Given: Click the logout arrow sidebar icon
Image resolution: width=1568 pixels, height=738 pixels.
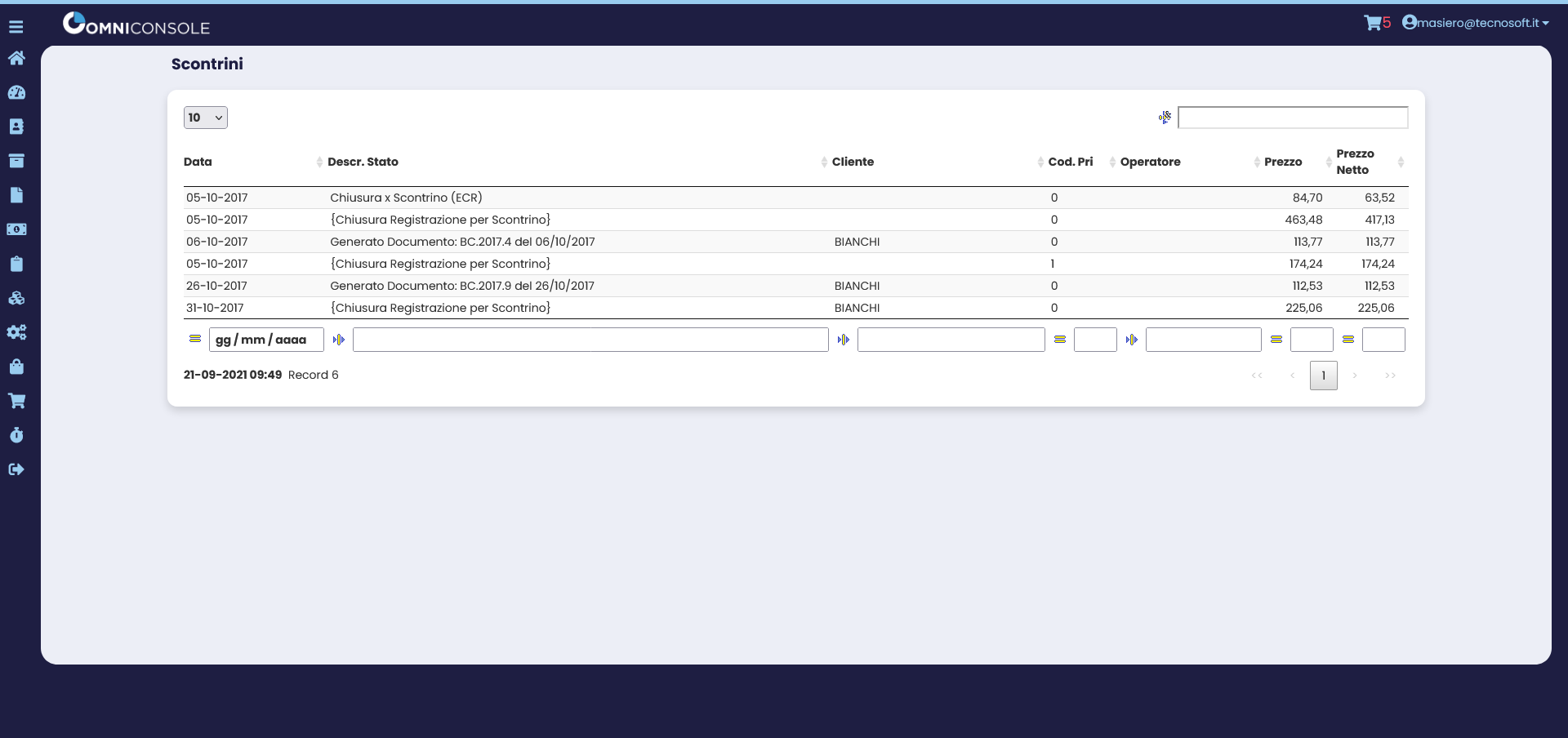Looking at the screenshot, I should (16, 469).
